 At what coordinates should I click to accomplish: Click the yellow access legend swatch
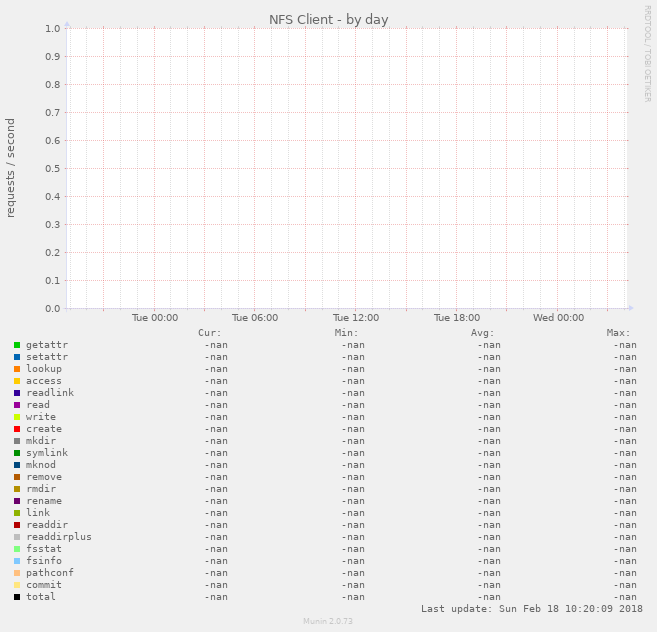pos(17,381)
